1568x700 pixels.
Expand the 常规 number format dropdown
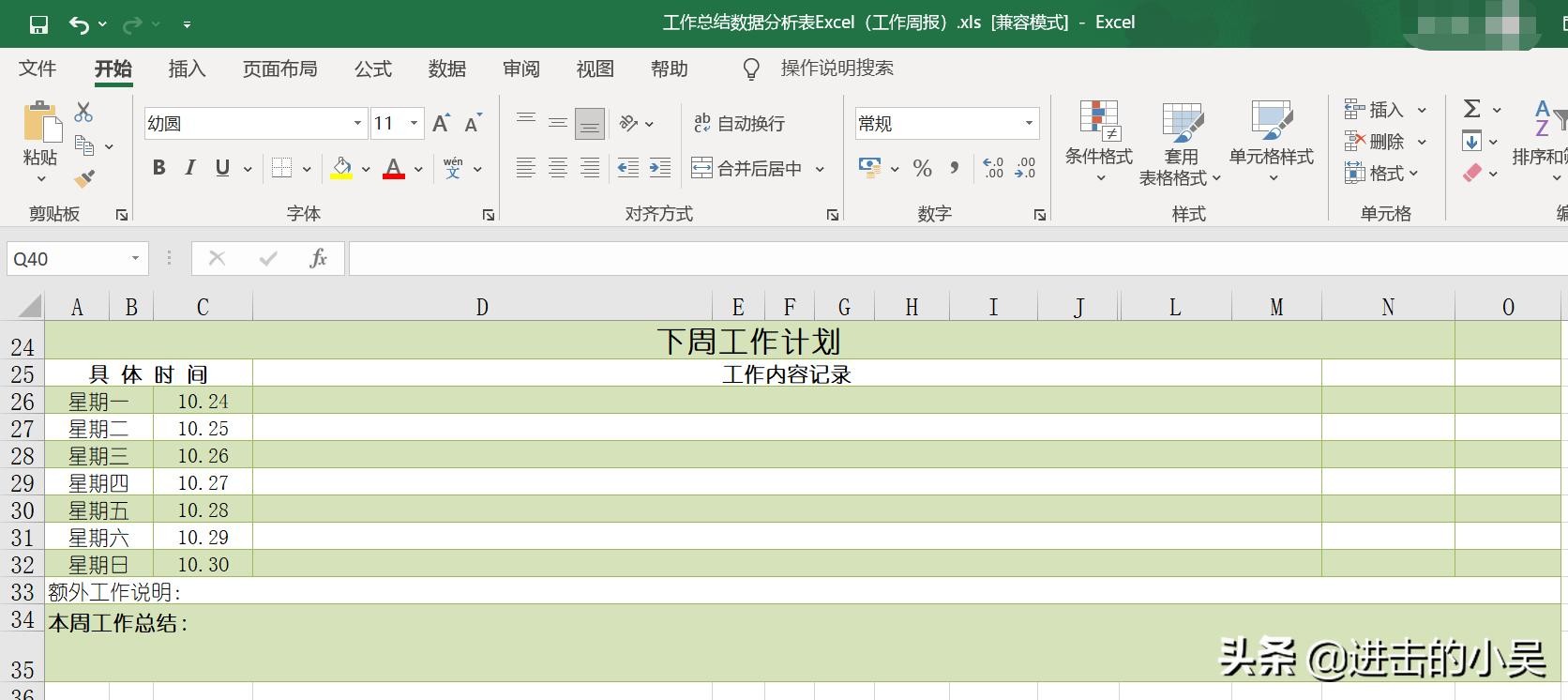[x=1029, y=124]
